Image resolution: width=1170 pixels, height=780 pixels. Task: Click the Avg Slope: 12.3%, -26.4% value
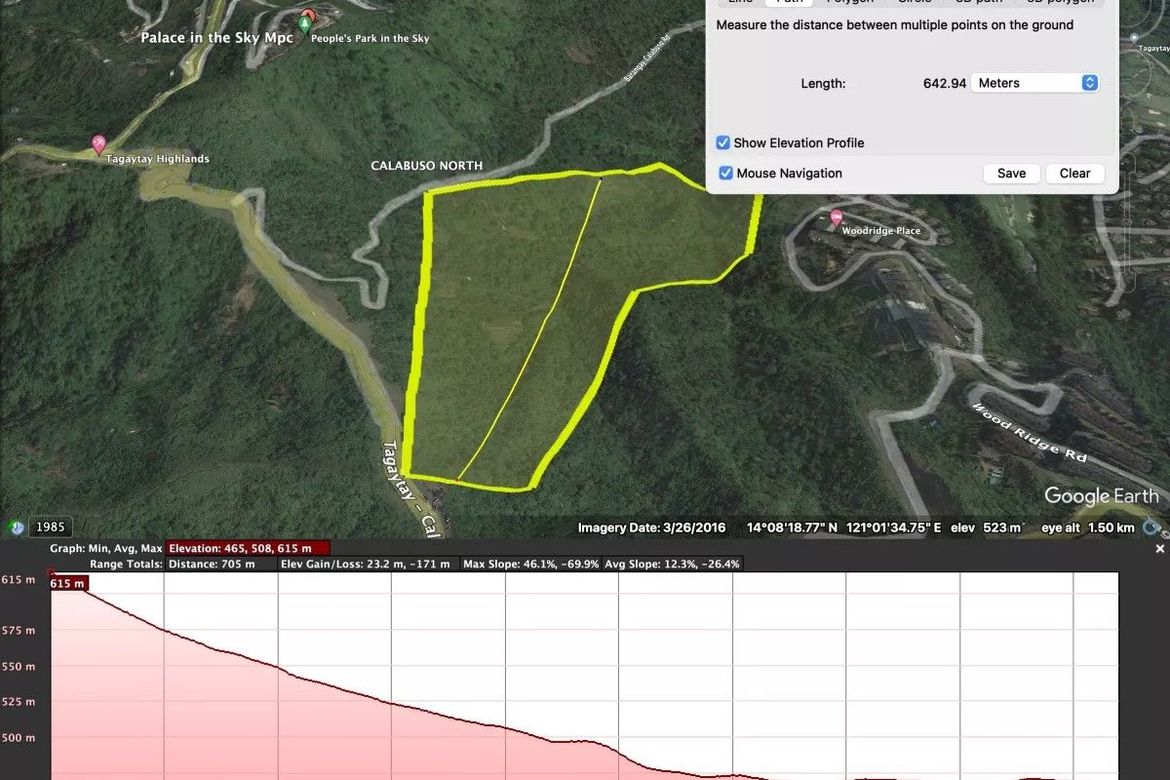pos(672,564)
